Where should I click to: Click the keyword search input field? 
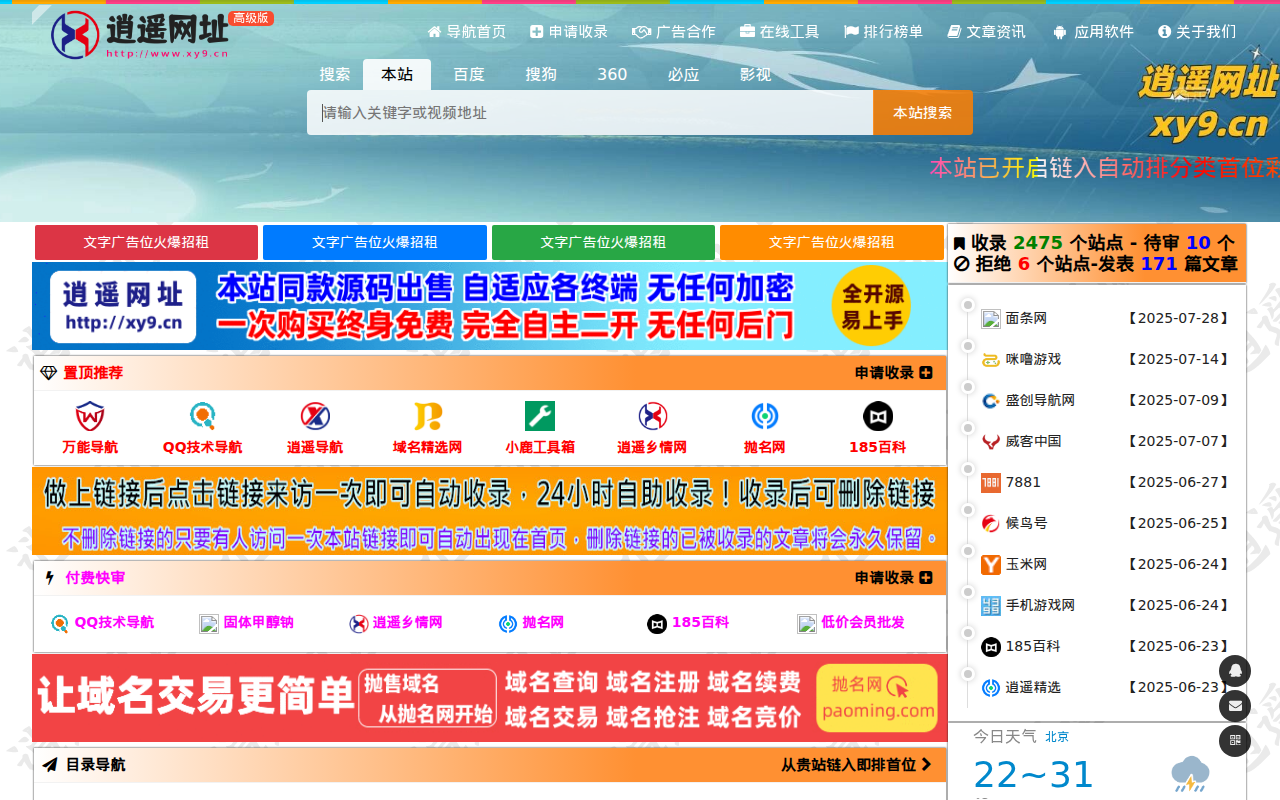(590, 113)
